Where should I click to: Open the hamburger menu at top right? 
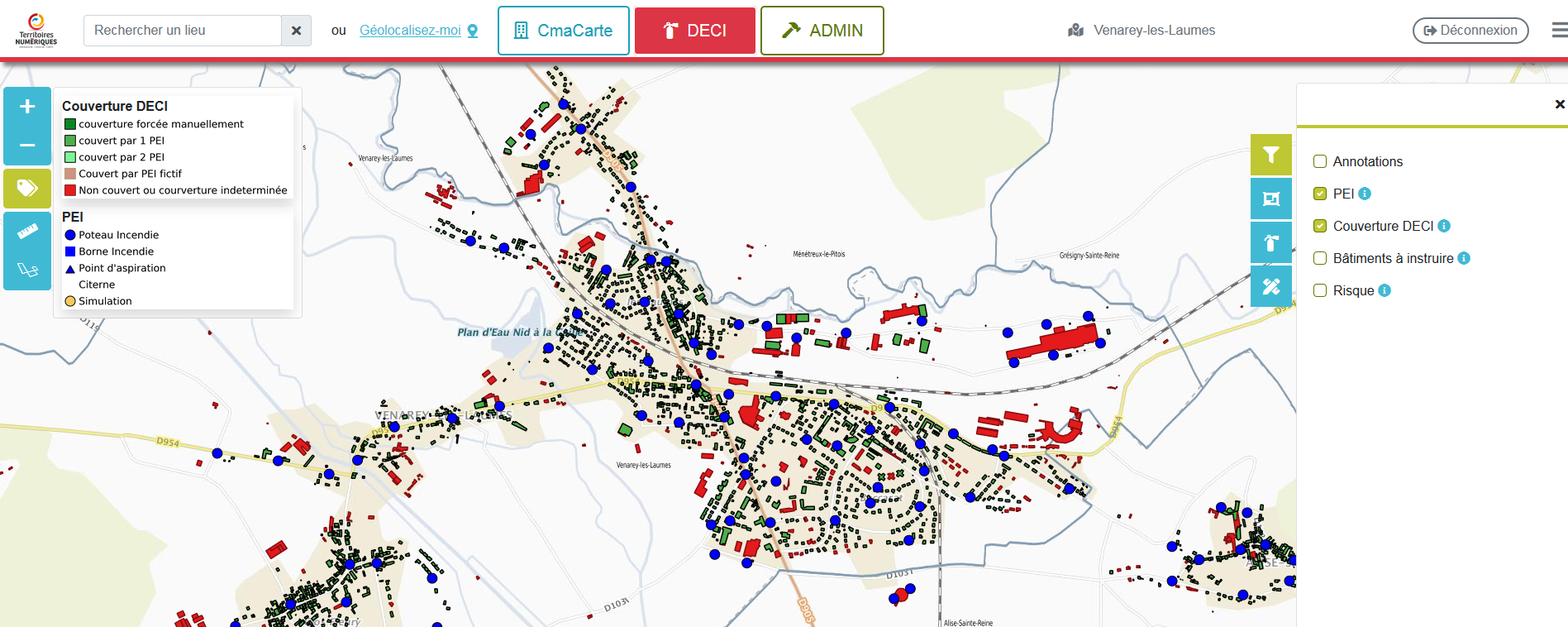(1559, 31)
